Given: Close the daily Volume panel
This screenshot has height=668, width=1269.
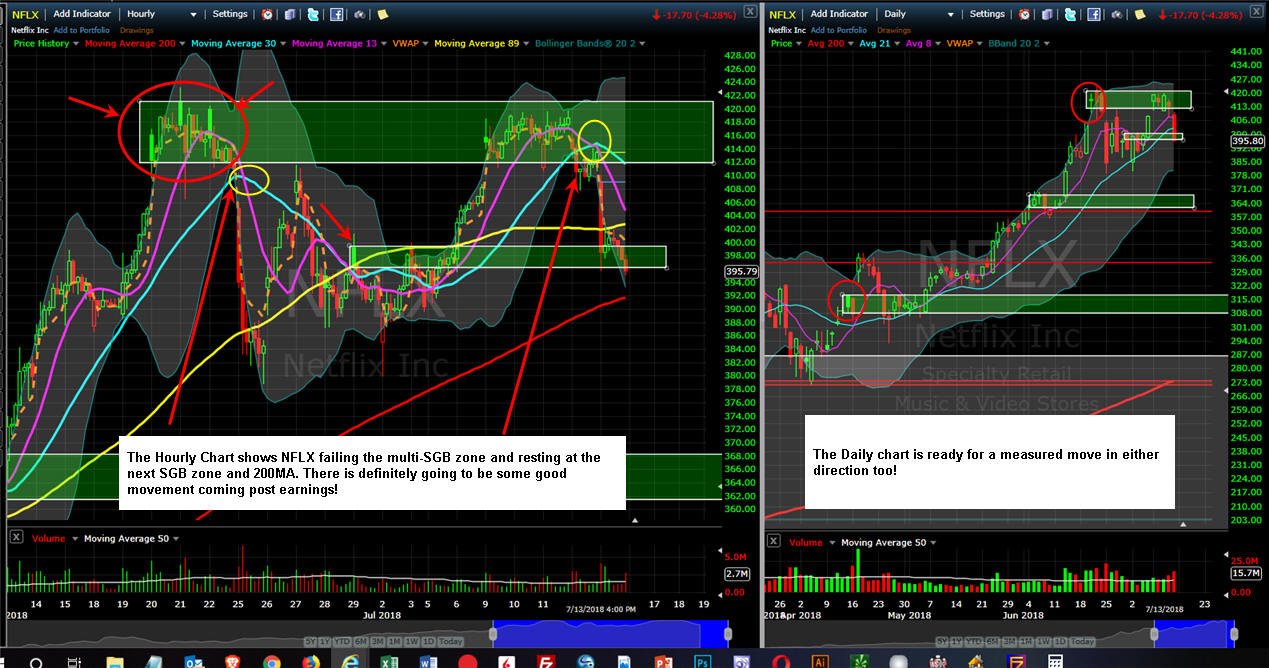Looking at the screenshot, I should [x=772, y=541].
